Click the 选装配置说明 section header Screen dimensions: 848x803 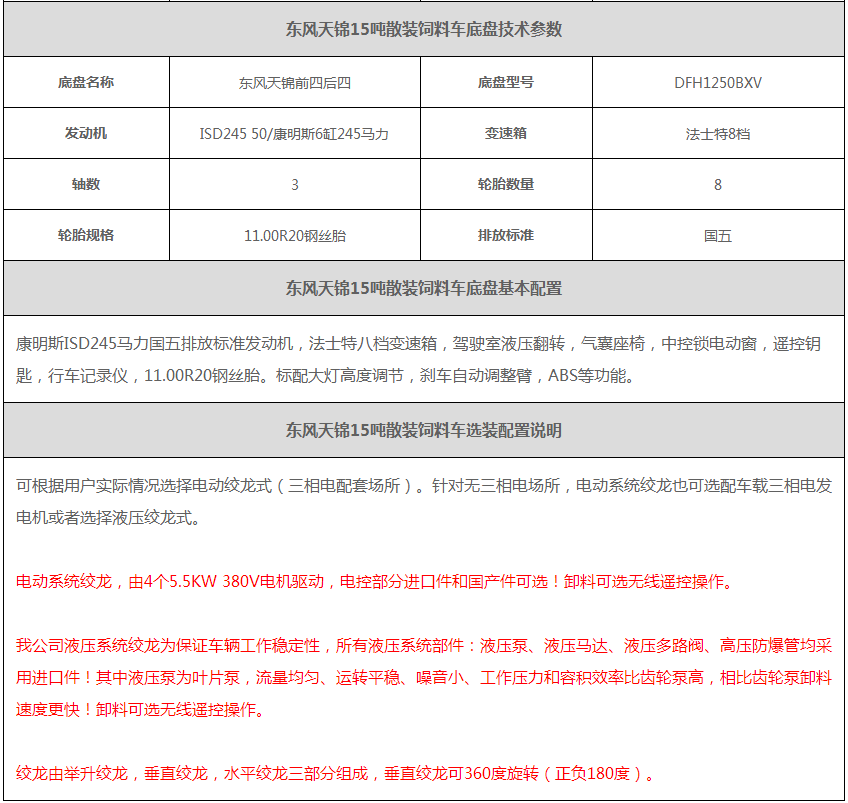[x=424, y=430]
